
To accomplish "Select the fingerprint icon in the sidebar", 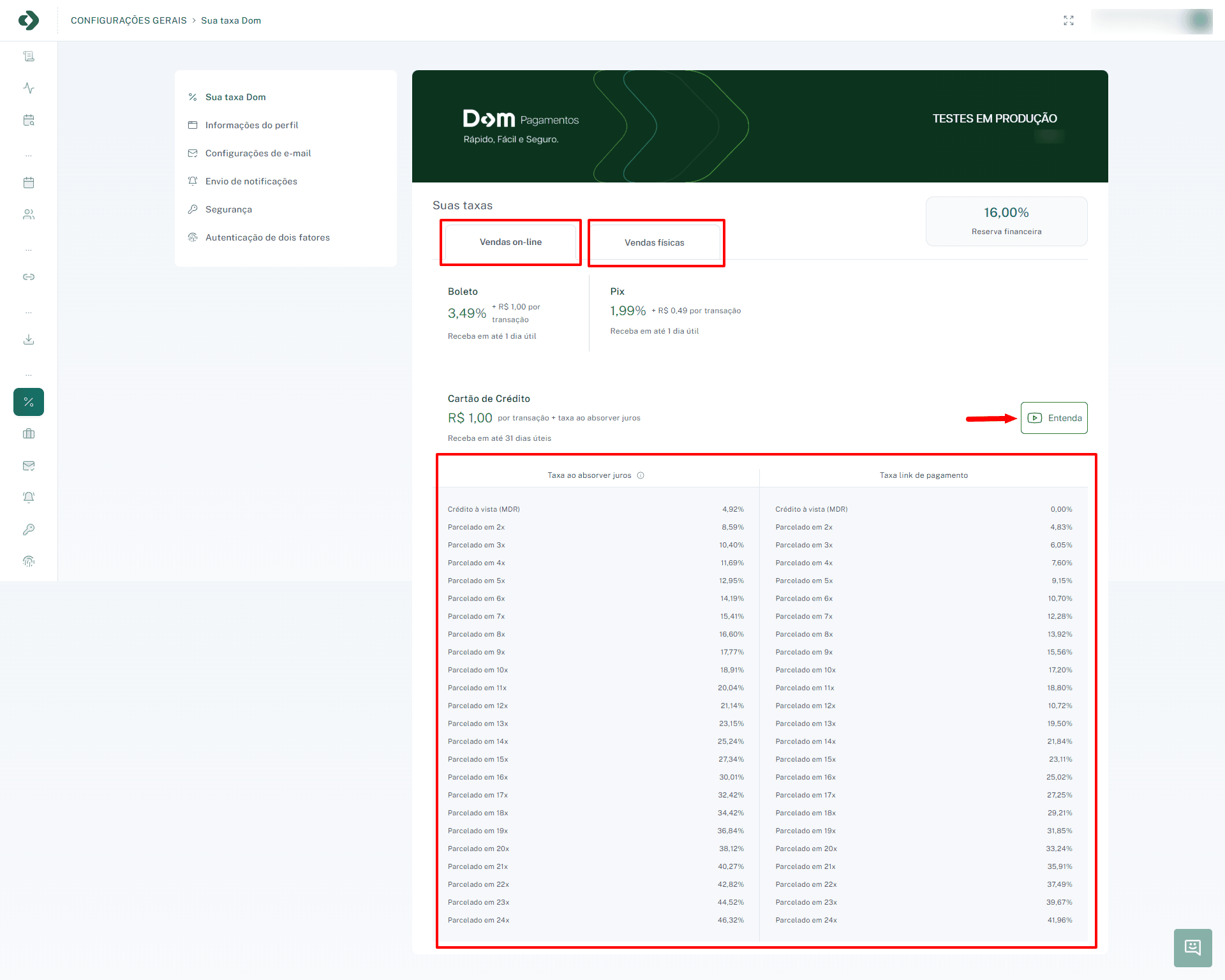I will coord(28,561).
